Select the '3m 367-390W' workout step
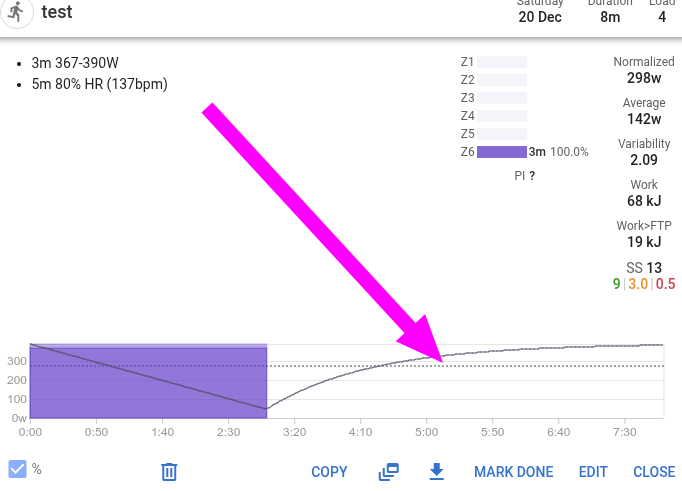 click(82, 63)
